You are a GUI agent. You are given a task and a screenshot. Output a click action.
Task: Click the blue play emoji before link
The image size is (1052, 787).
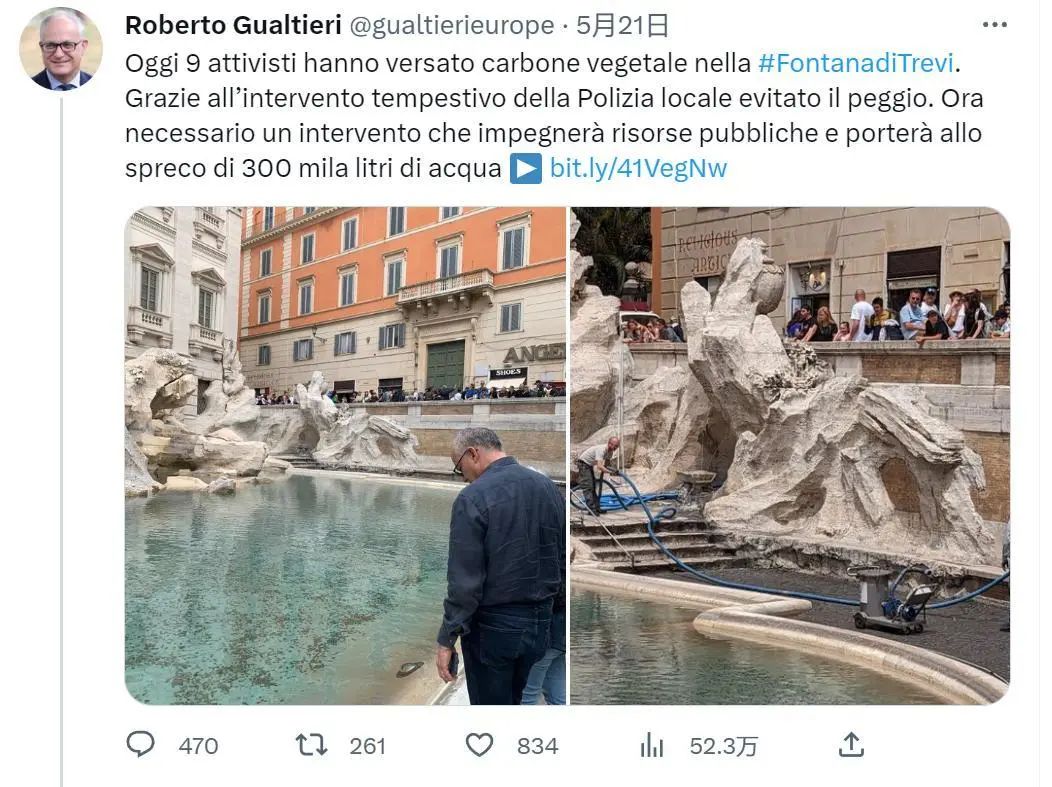pos(525,168)
